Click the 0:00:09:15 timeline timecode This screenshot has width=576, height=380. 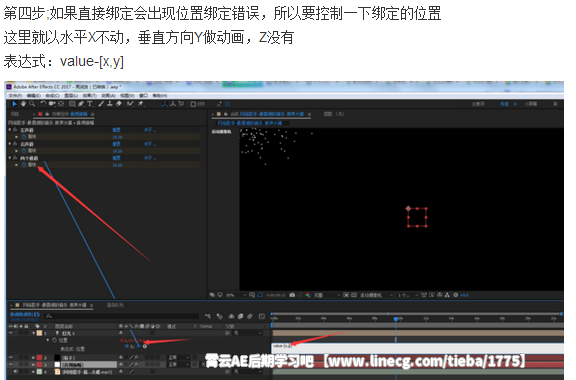click(25, 314)
